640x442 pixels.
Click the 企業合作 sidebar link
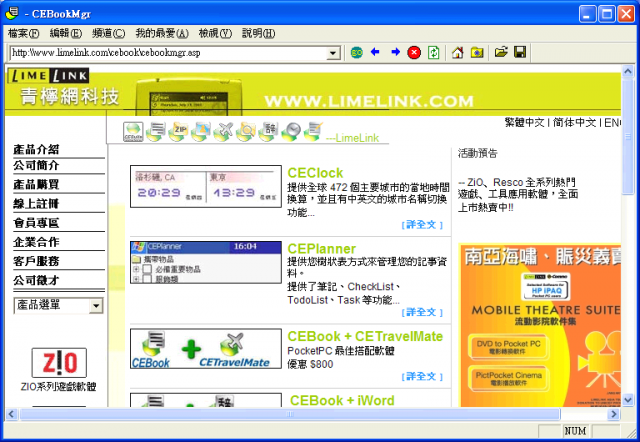click(x=36, y=242)
